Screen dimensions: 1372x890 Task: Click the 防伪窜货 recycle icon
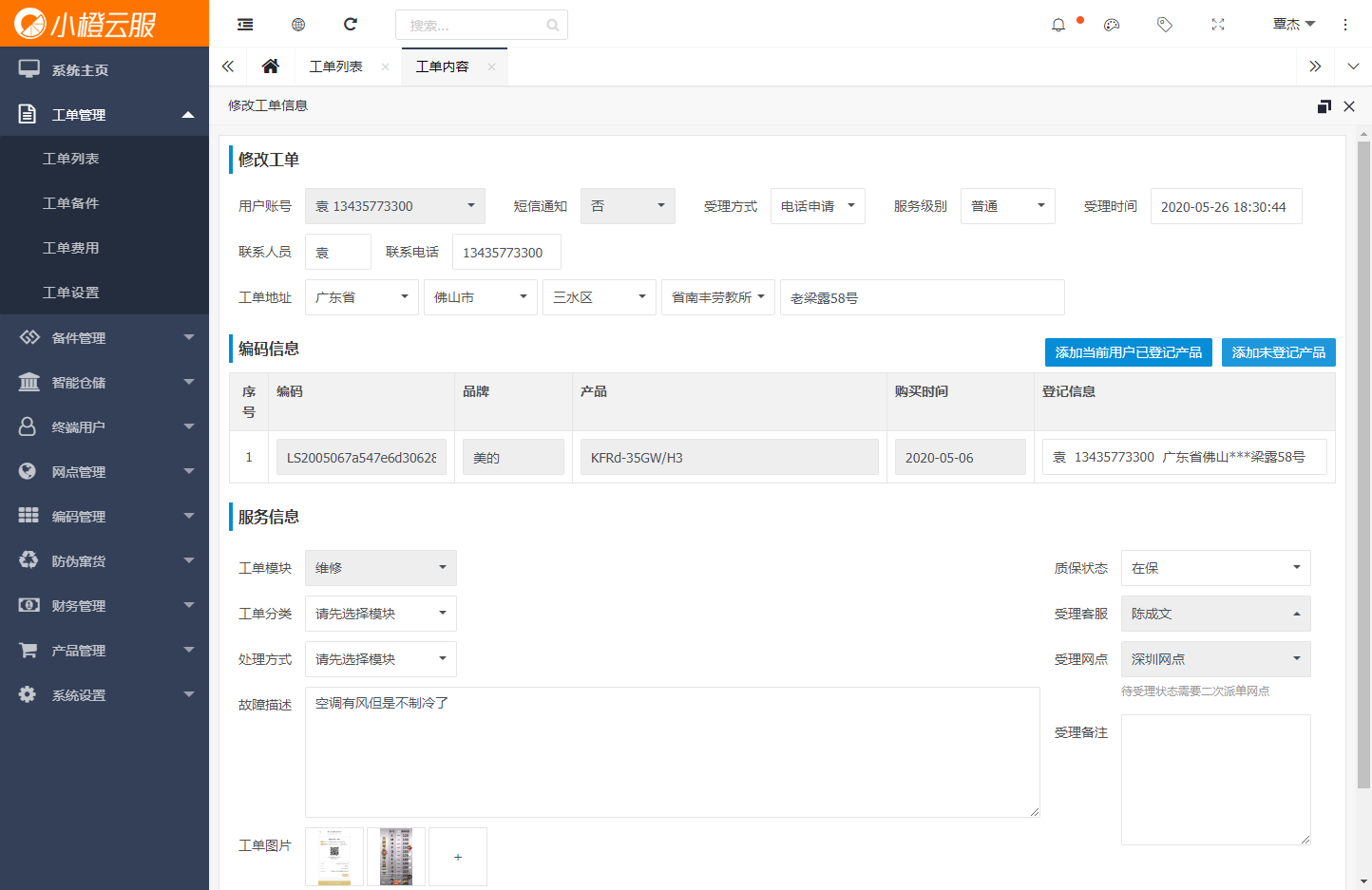pos(29,560)
